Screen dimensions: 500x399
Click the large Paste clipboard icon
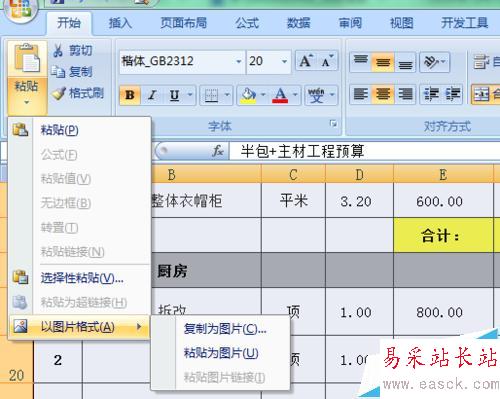pyautogui.click(x=27, y=58)
